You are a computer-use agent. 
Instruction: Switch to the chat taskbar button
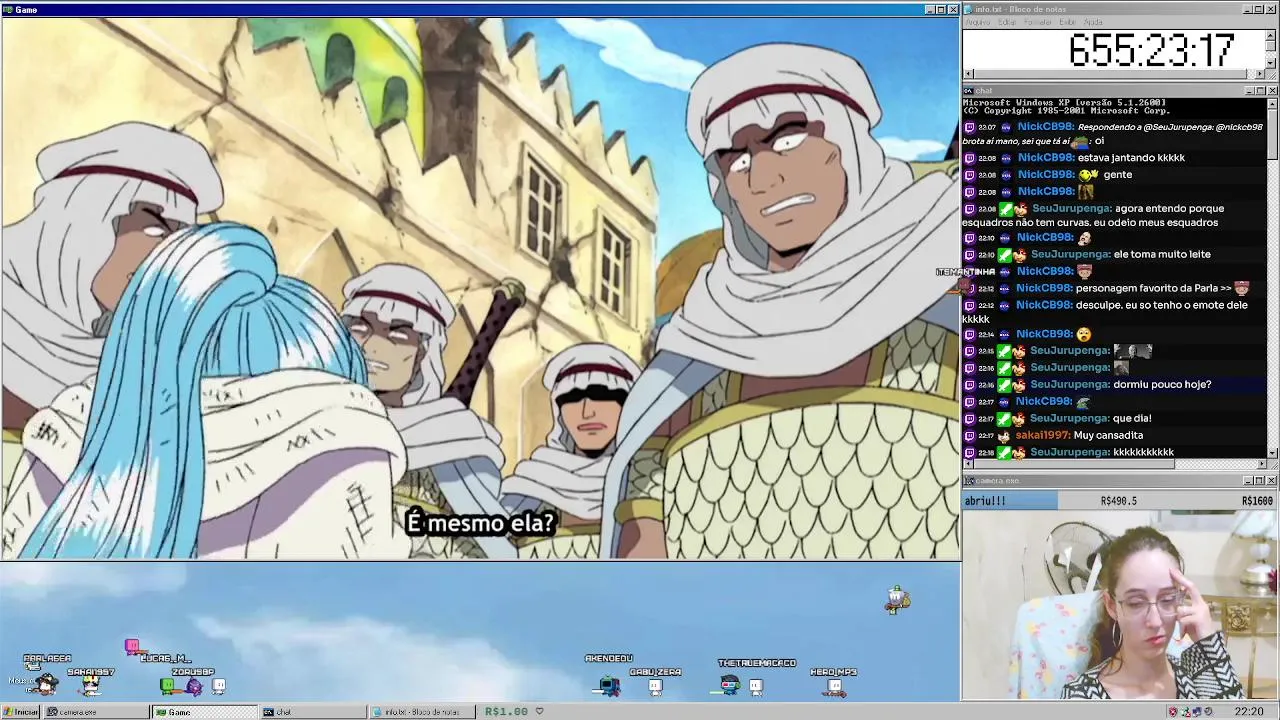(x=312, y=712)
